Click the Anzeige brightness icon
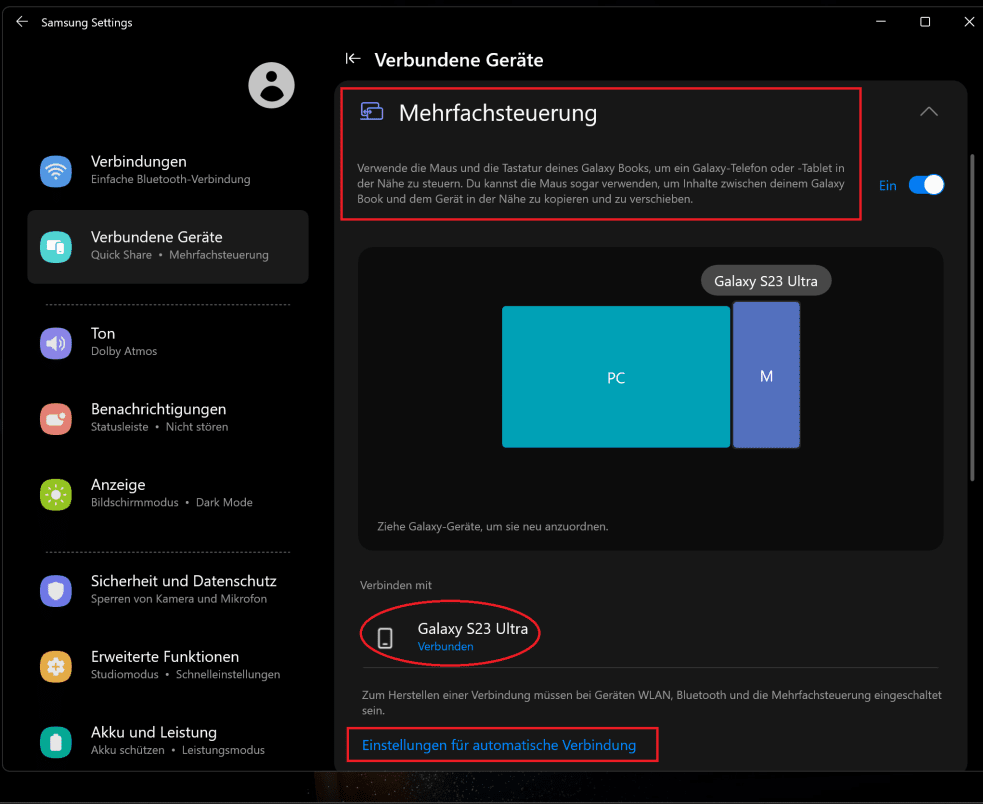This screenshot has height=804, width=983. click(x=56, y=495)
